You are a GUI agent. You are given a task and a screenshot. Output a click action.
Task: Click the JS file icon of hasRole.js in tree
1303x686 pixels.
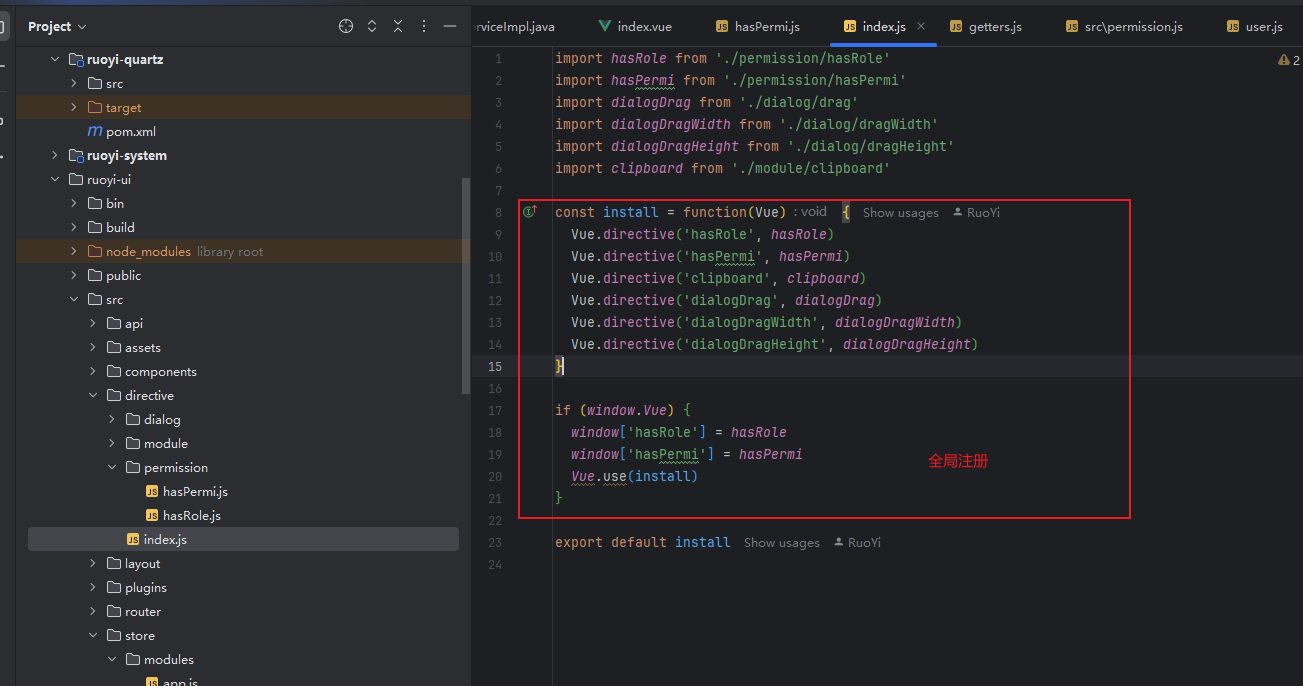coord(152,515)
